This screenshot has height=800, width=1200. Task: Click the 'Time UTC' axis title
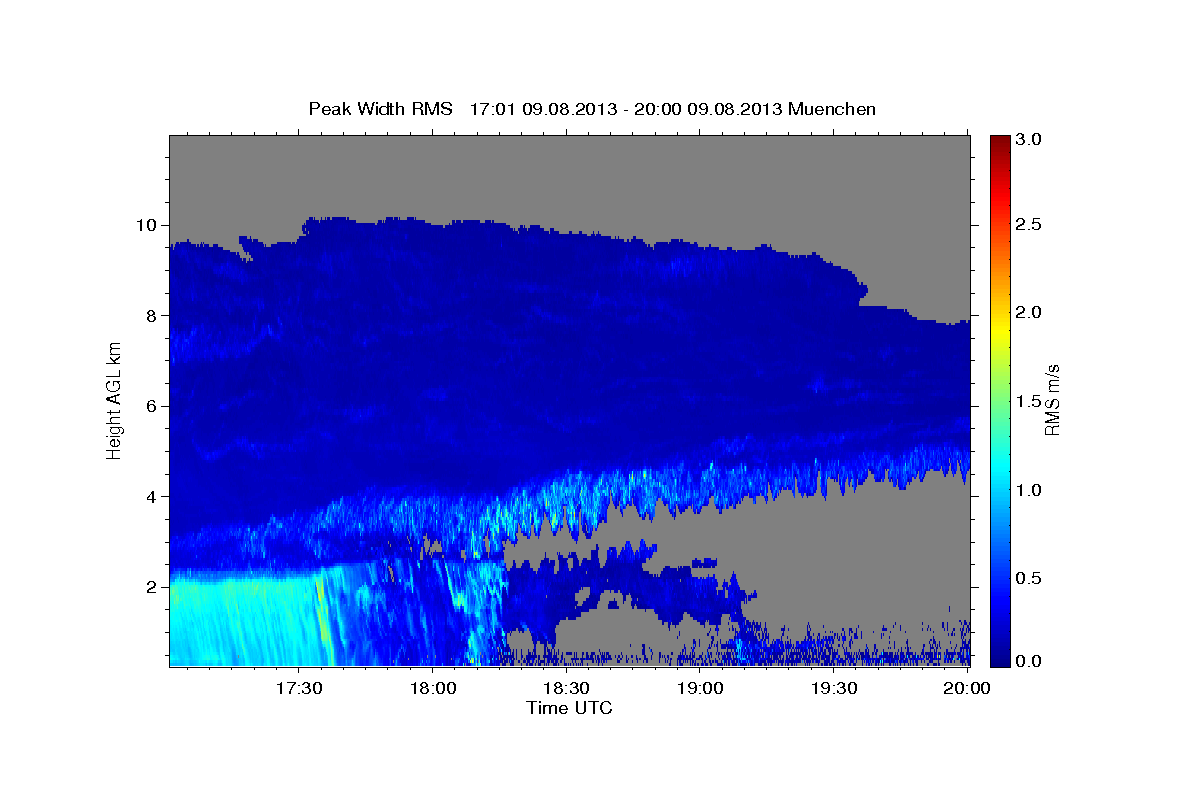click(x=569, y=708)
